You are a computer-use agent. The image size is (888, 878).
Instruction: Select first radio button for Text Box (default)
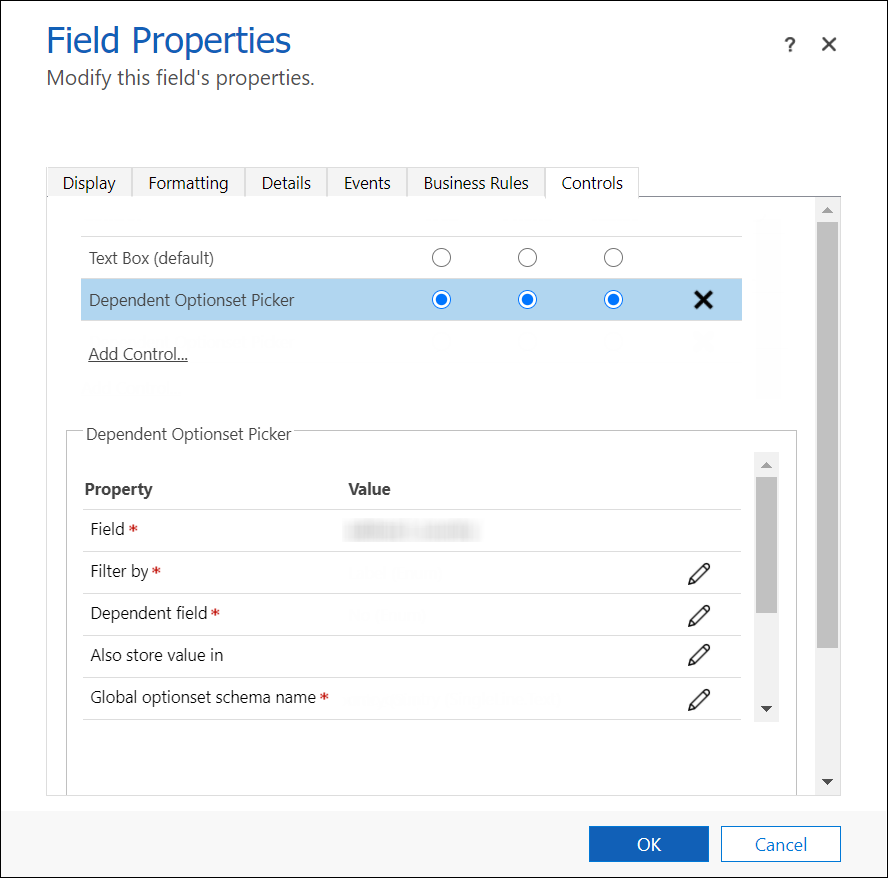pos(441,258)
